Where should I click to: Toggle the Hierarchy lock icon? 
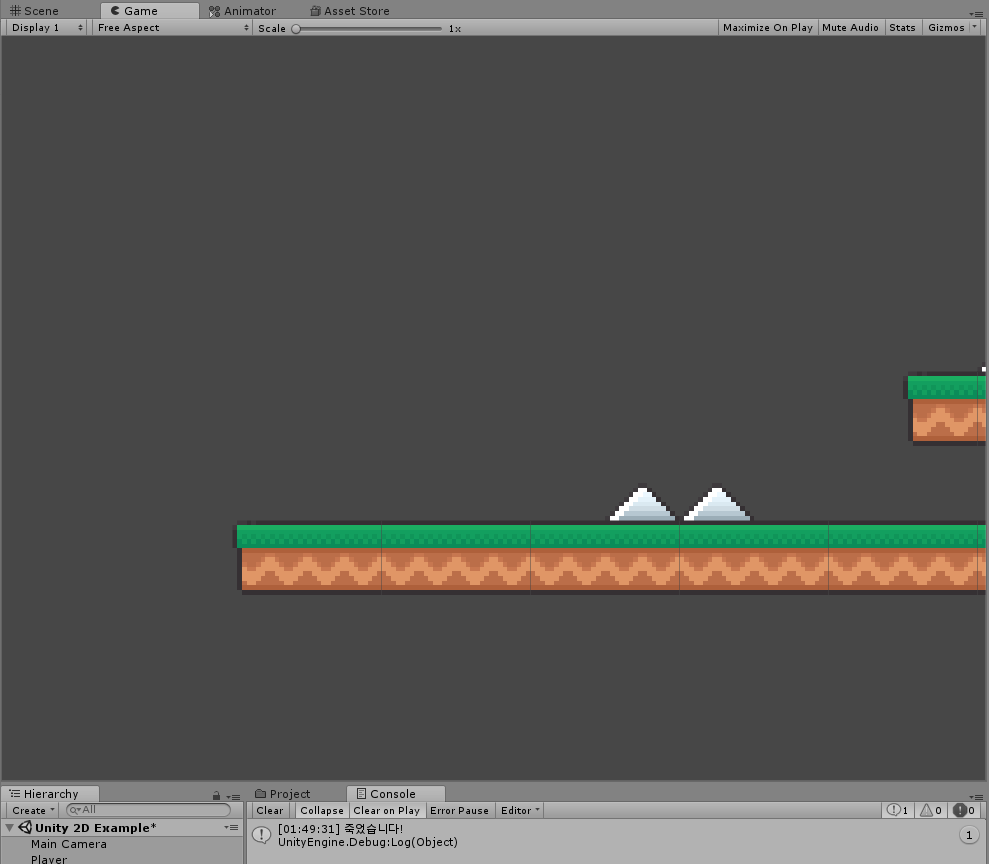click(216, 796)
